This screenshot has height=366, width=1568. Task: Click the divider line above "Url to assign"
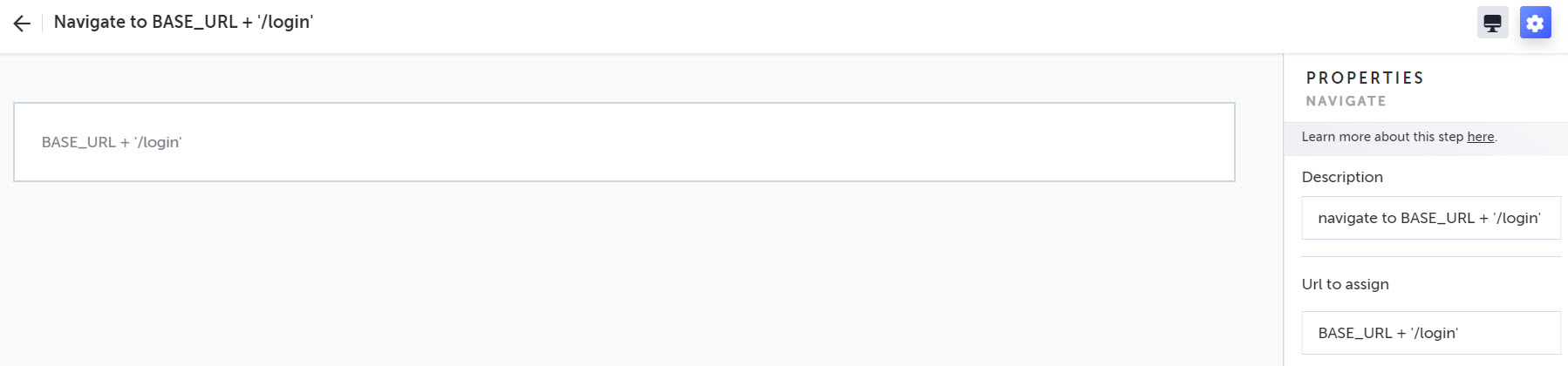click(1430, 257)
